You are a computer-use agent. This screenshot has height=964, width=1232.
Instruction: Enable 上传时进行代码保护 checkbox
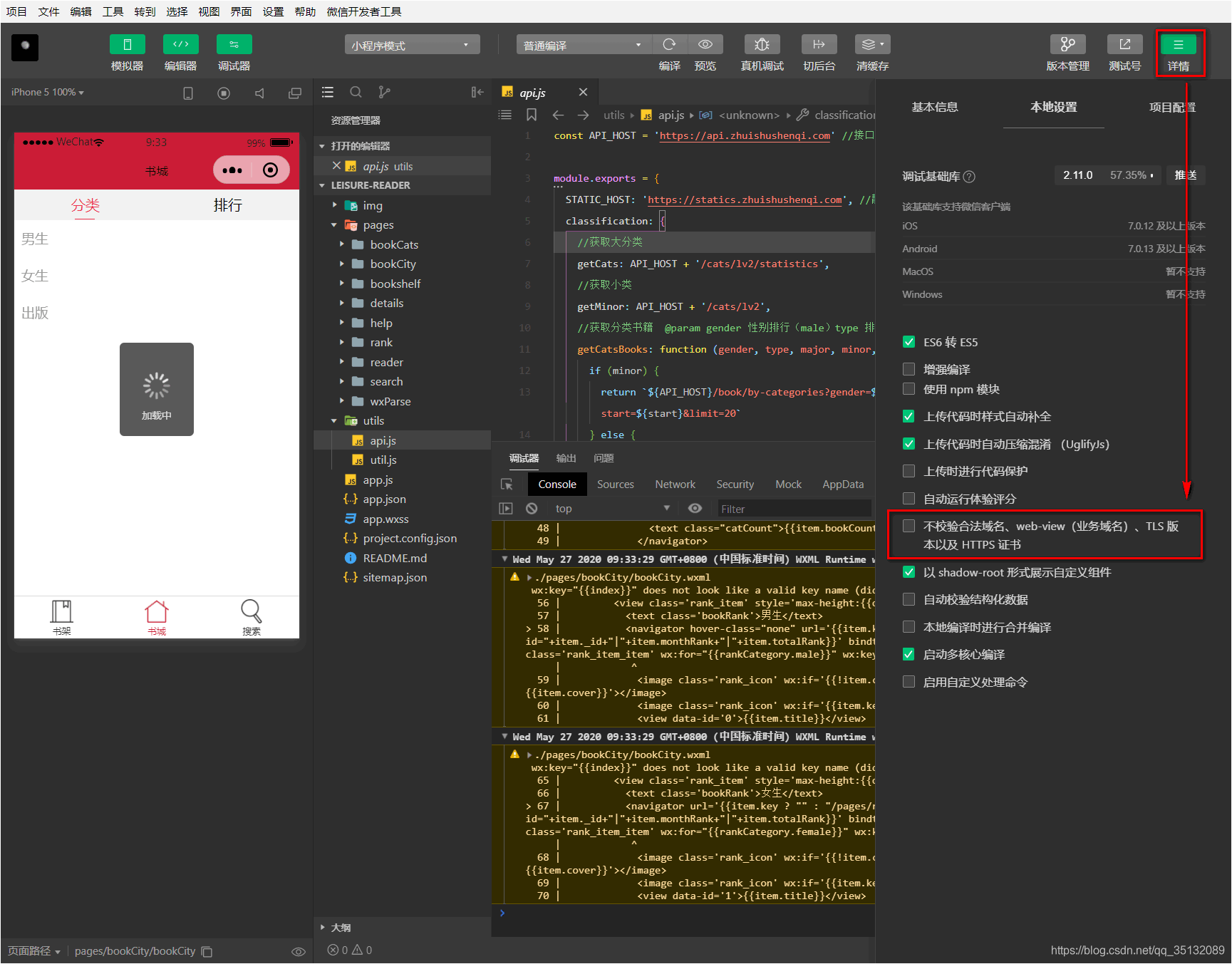[909, 471]
